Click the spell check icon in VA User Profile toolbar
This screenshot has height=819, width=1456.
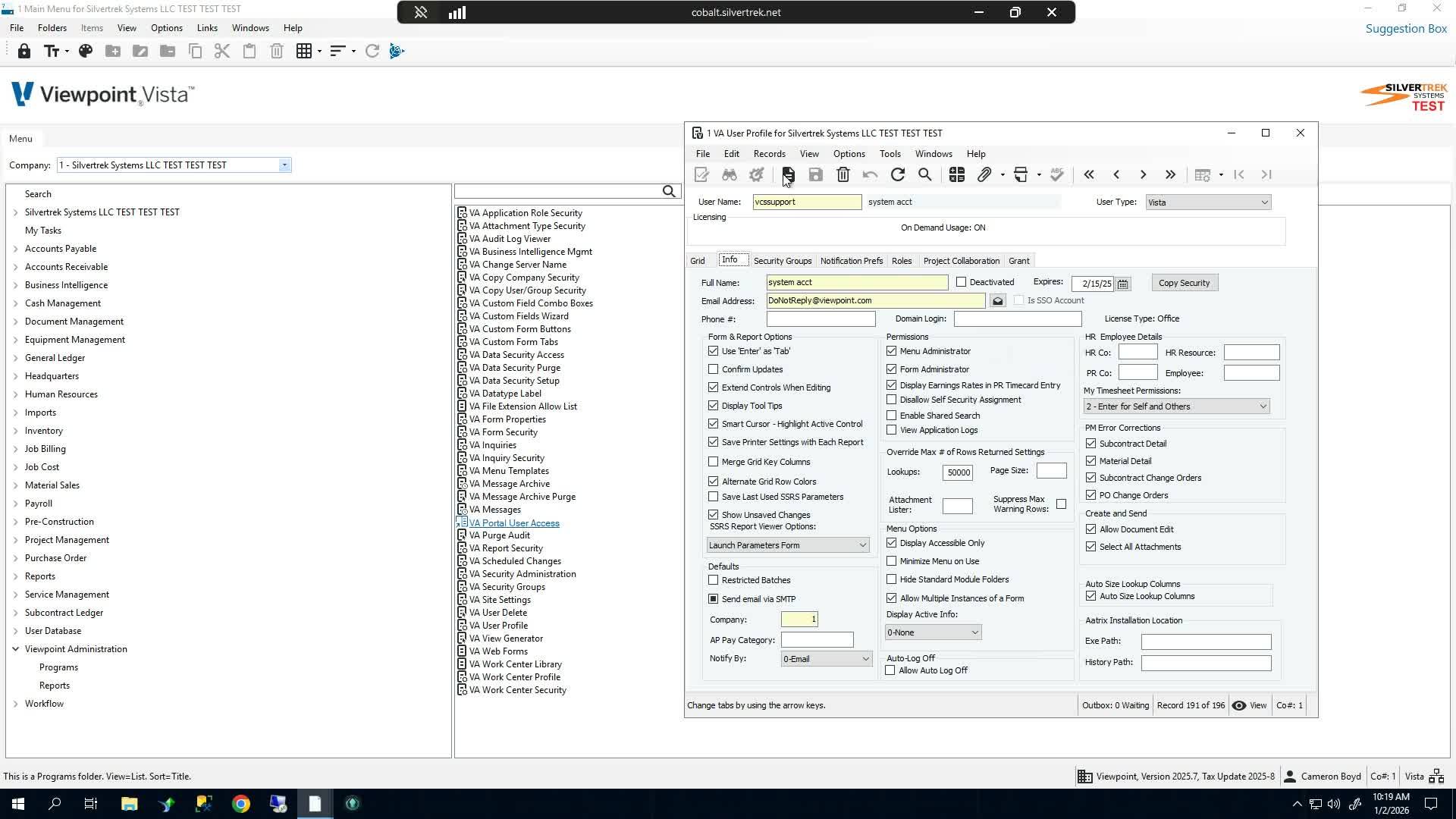1057,175
